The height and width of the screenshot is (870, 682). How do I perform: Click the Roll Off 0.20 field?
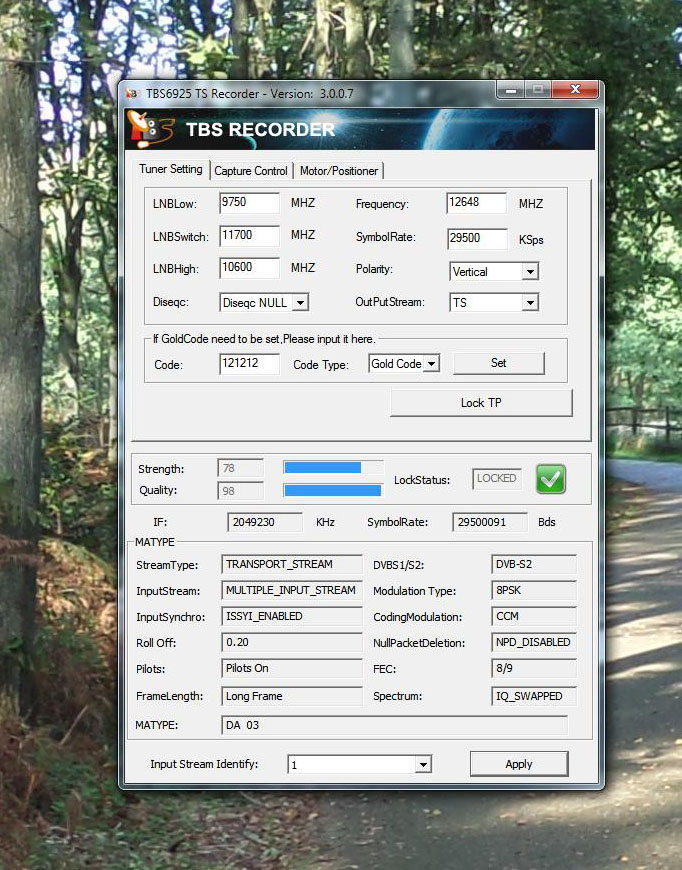click(x=292, y=643)
